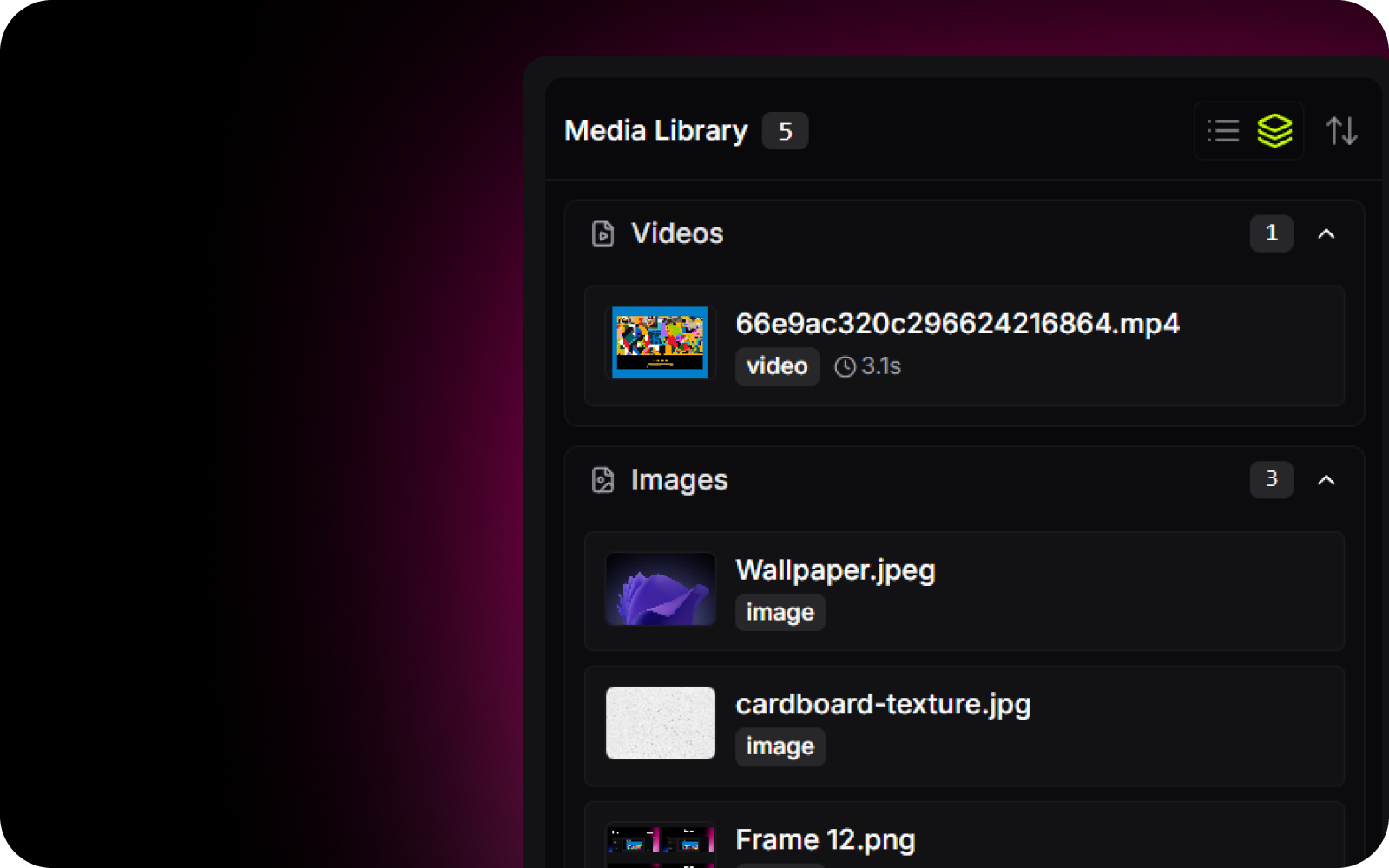Click the sort order arrows icon

pyautogui.click(x=1341, y=131)
